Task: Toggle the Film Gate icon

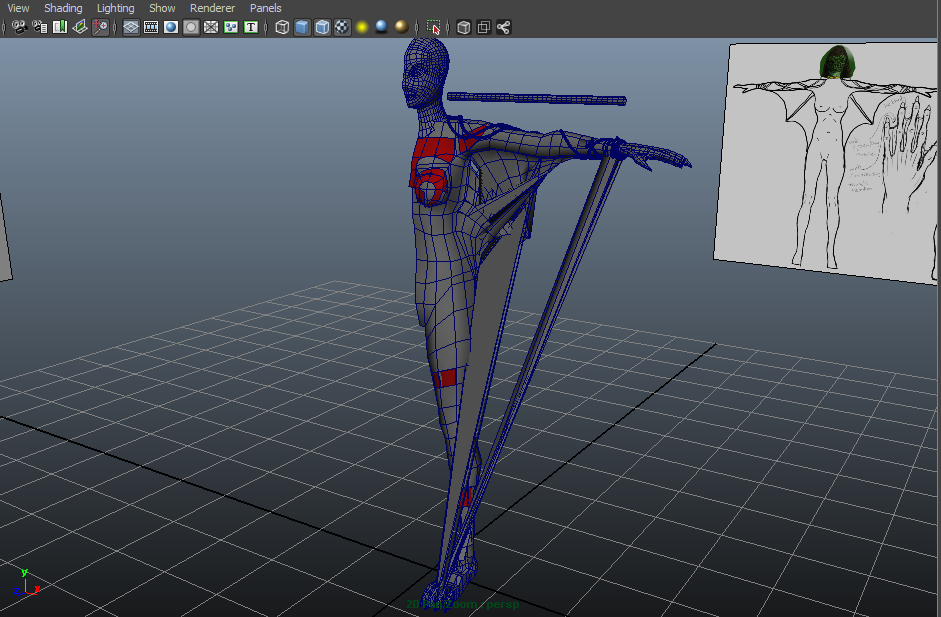Action: [151, 27]
